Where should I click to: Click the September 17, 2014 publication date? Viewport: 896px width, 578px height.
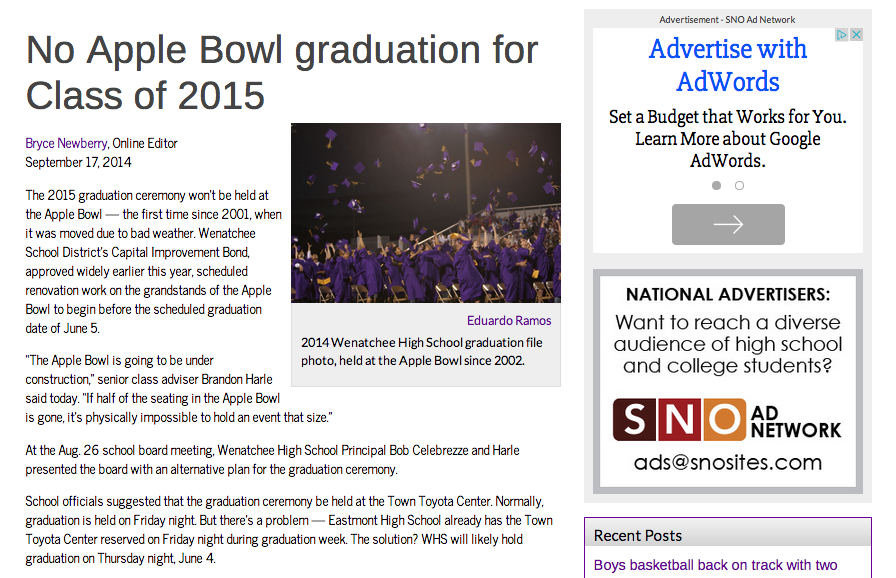coord(78,162)
